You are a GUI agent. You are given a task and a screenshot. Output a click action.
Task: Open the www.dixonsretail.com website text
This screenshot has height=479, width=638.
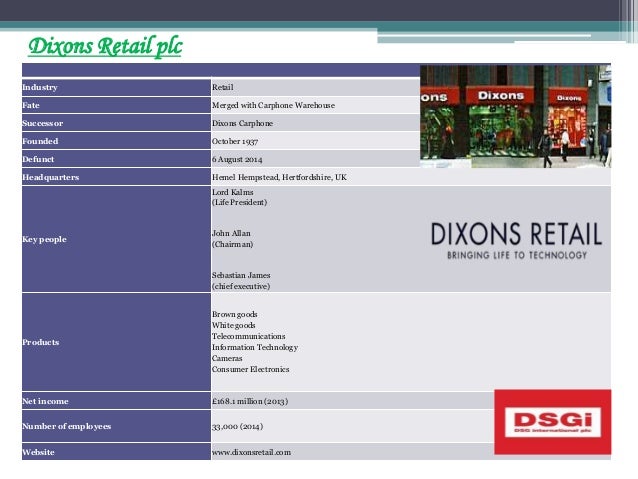251,452
